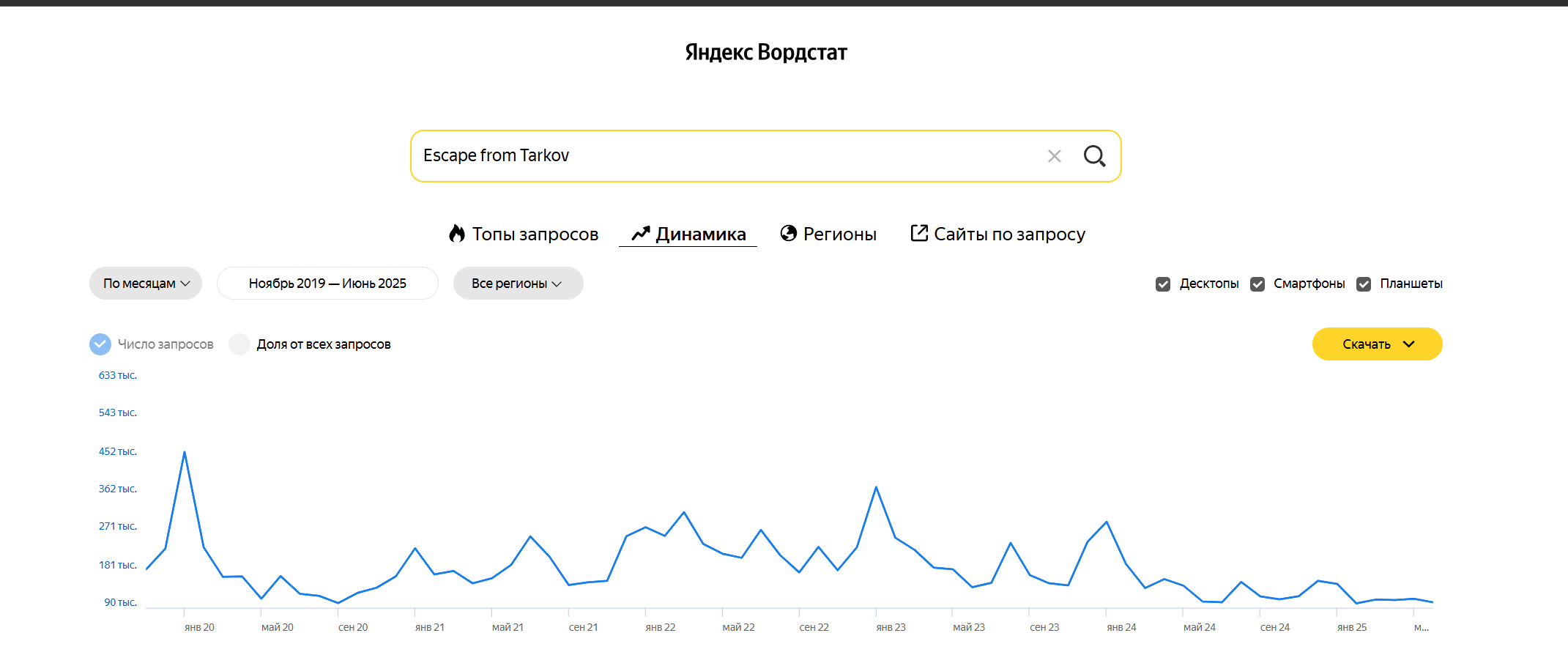Open the По месяцам dropdown
The height and width of the screenshot is (655, 1568).
(146, 284)
